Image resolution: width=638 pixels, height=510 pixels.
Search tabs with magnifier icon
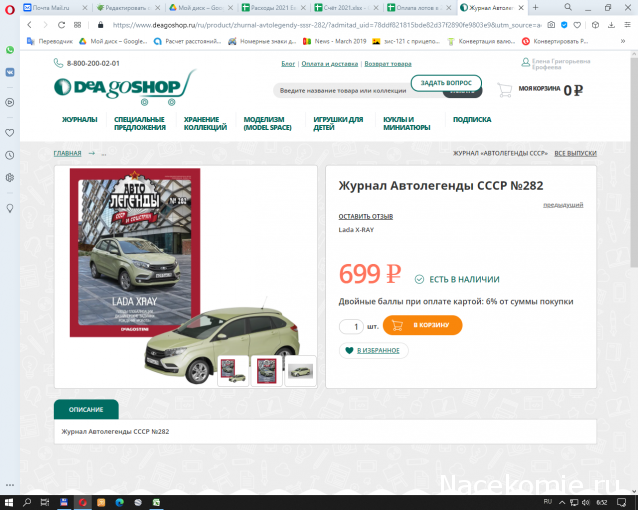568,7
